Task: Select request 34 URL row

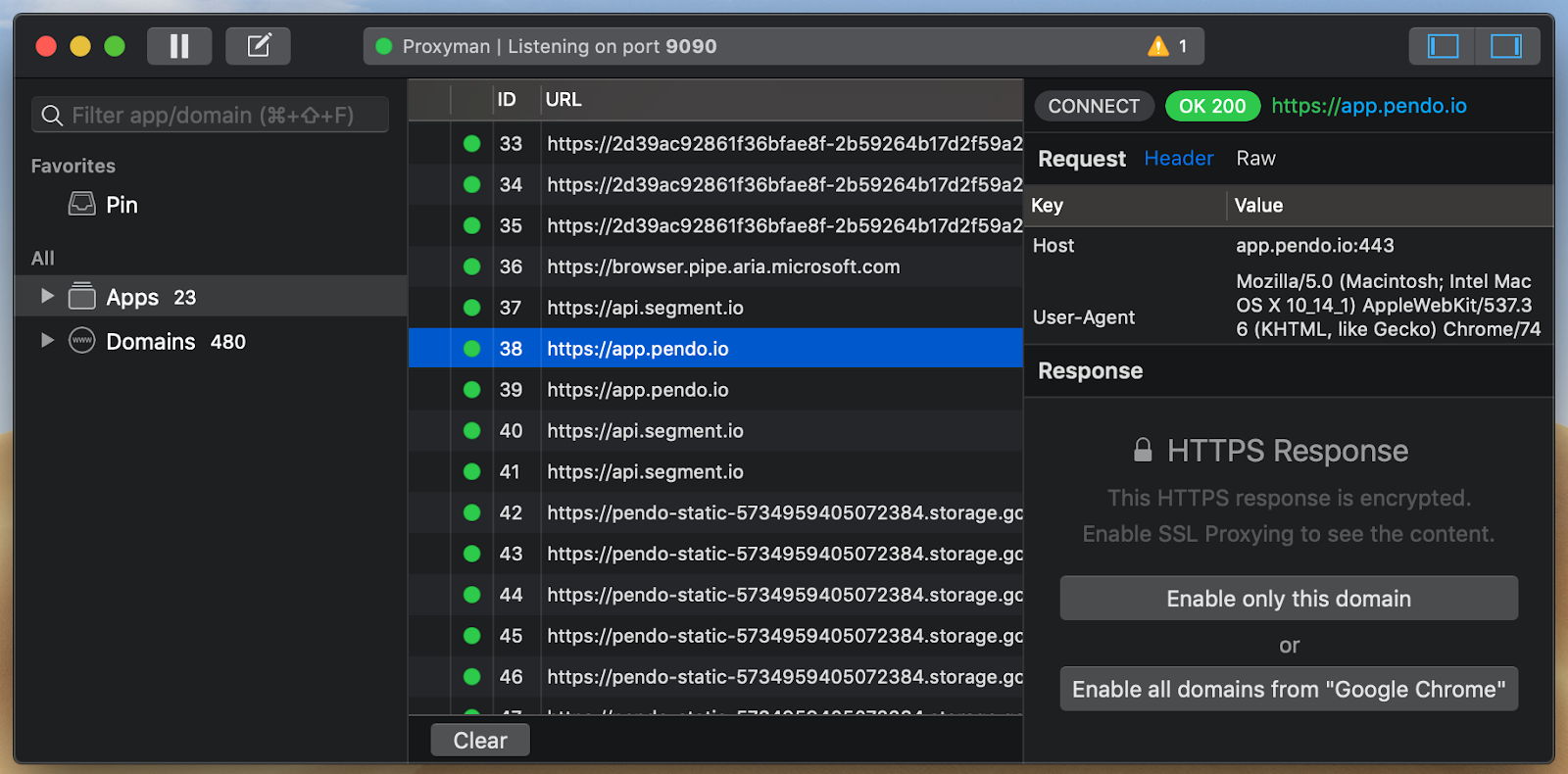Action: (x=715, y=184)
